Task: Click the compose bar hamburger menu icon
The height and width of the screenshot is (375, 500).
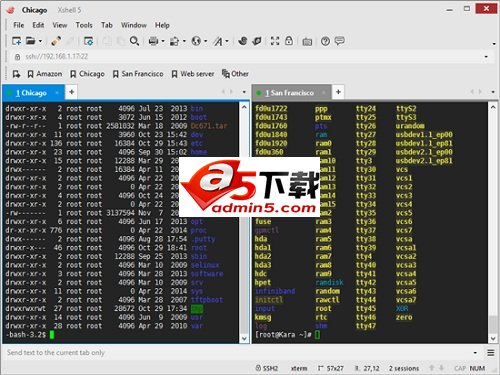Action: pos(491,353)
